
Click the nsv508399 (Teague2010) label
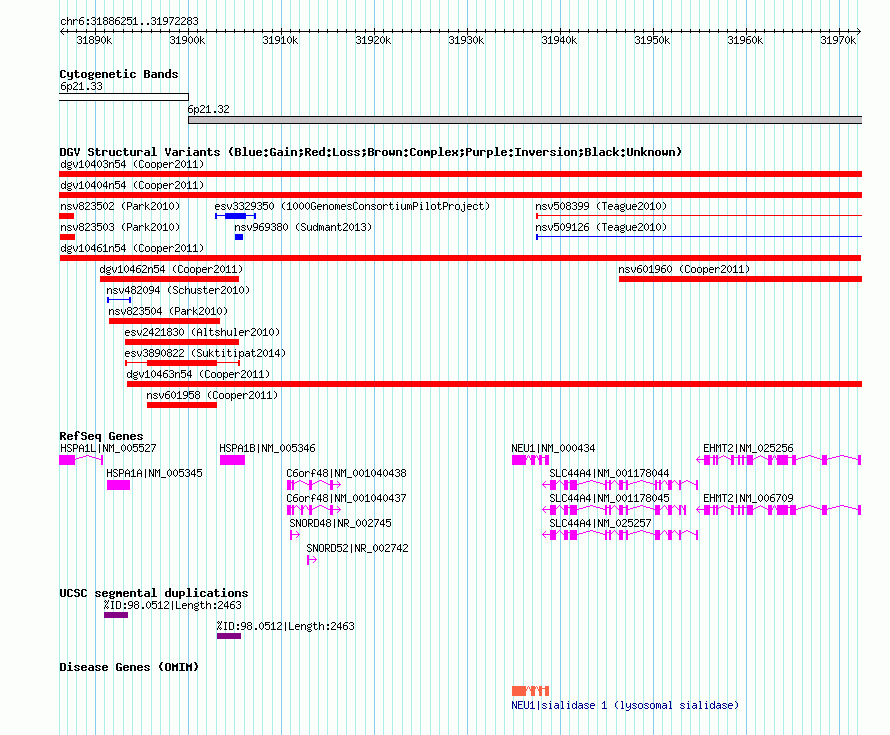[x=601, y=207]
